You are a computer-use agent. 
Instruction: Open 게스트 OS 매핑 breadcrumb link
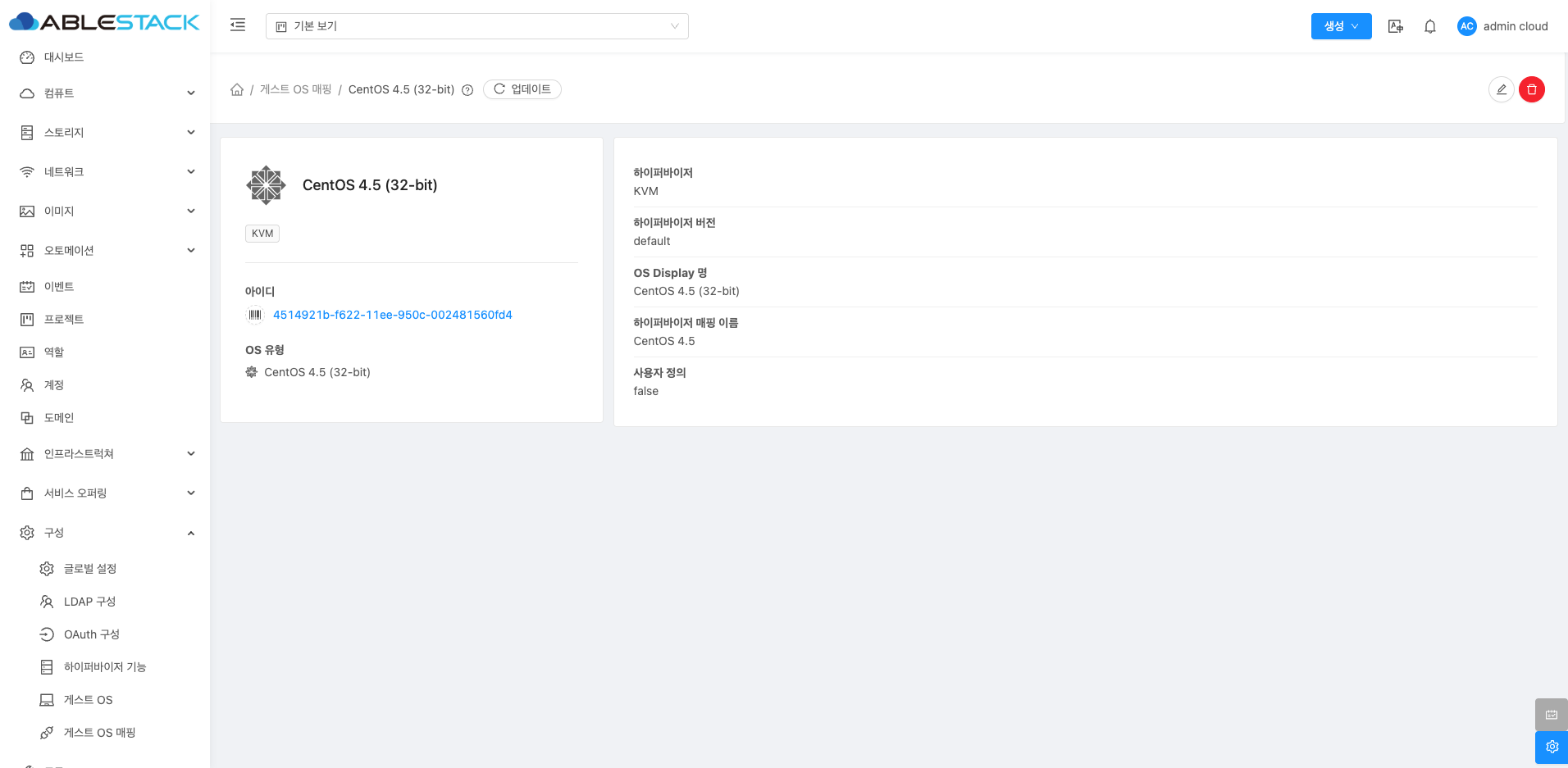(295, 89)
